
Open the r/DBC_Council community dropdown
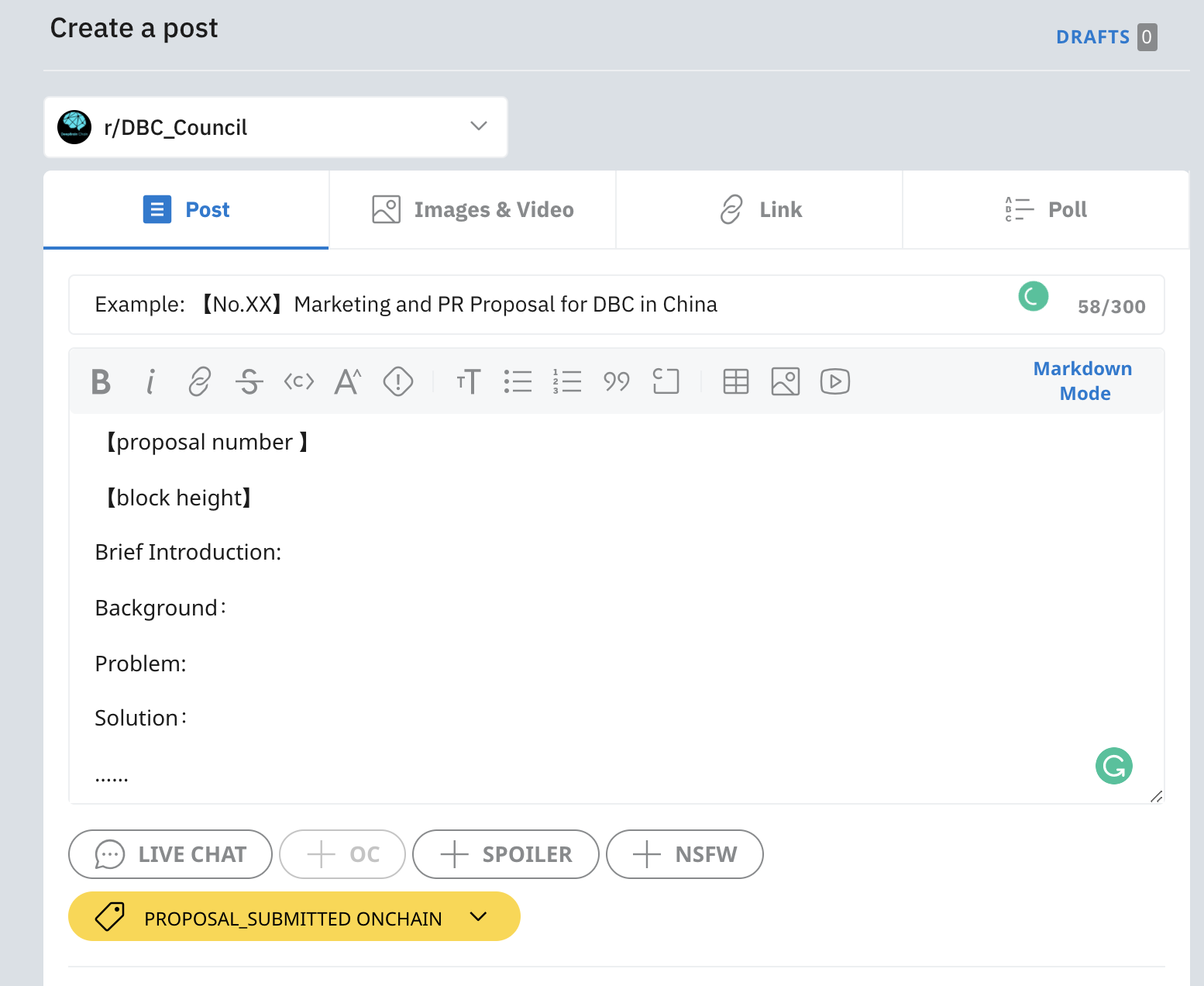[276, 127]
